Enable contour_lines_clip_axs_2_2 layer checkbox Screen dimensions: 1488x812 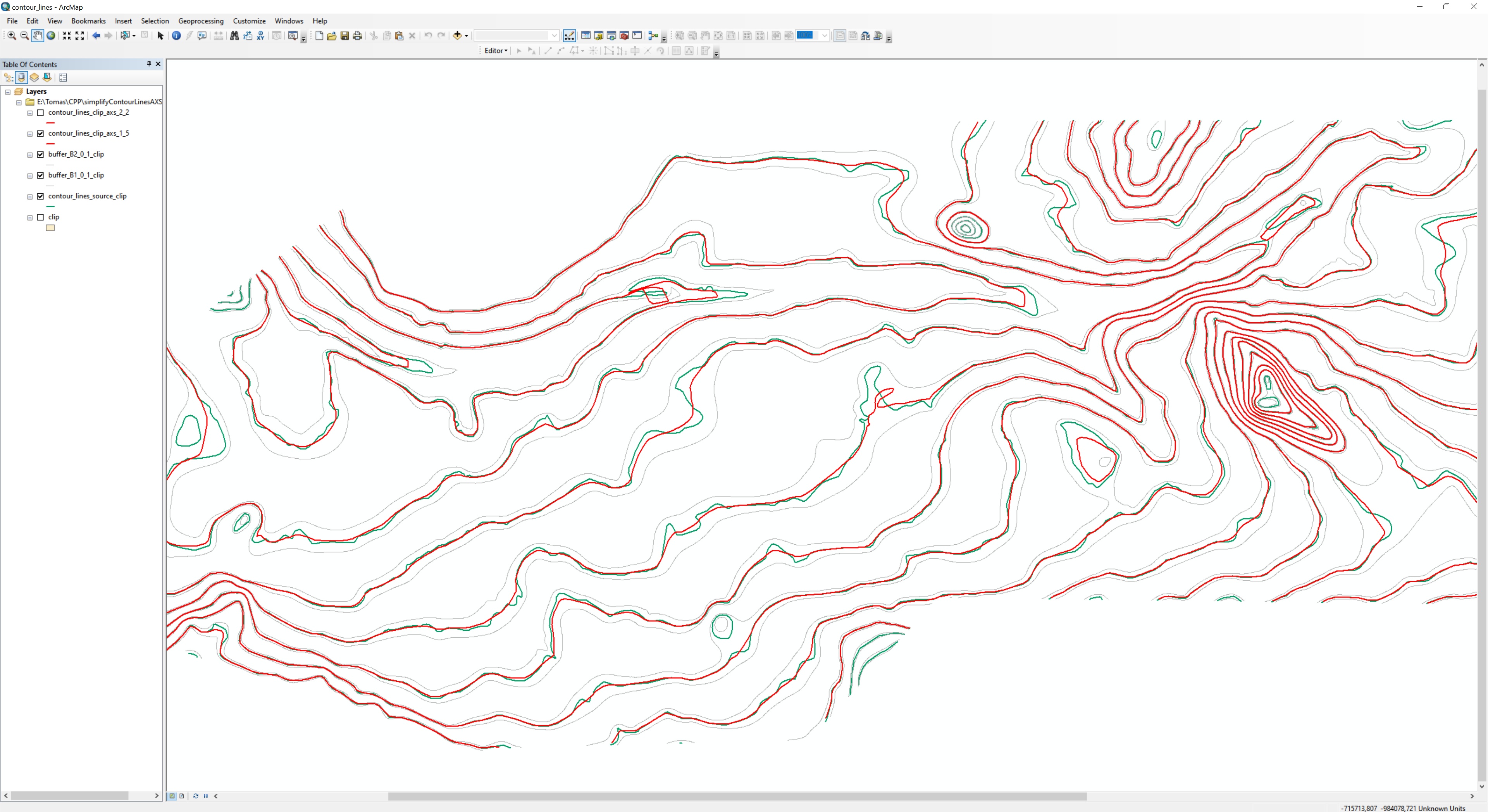click(x=40, y=113)
